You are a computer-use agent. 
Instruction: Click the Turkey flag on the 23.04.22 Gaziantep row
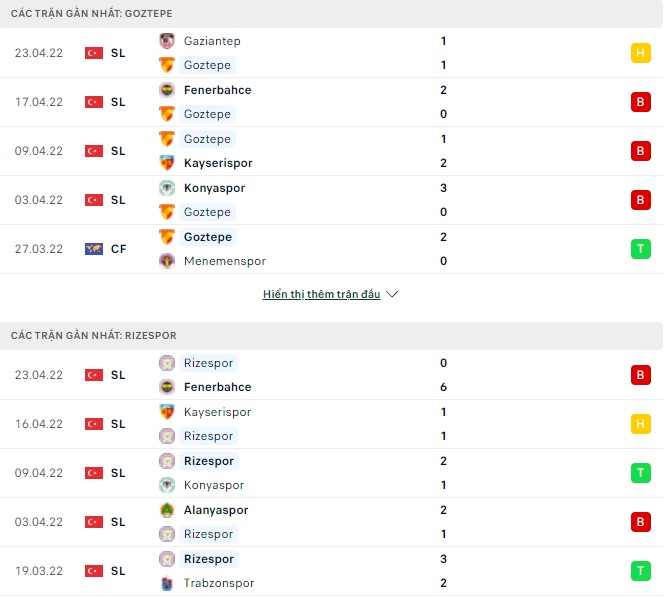pos(94,53)
